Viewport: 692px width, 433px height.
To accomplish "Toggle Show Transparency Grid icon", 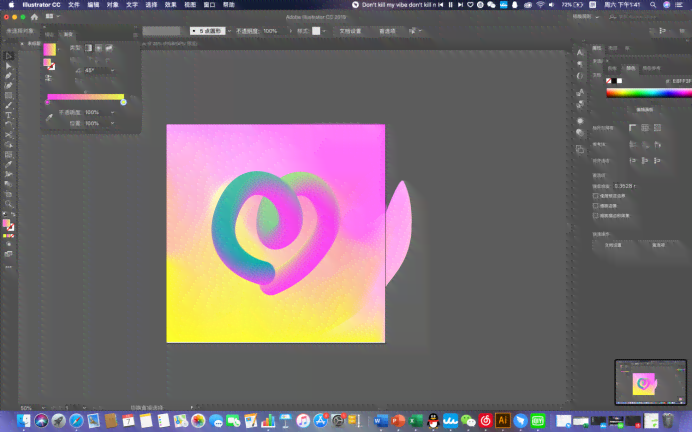I will 658,128.
